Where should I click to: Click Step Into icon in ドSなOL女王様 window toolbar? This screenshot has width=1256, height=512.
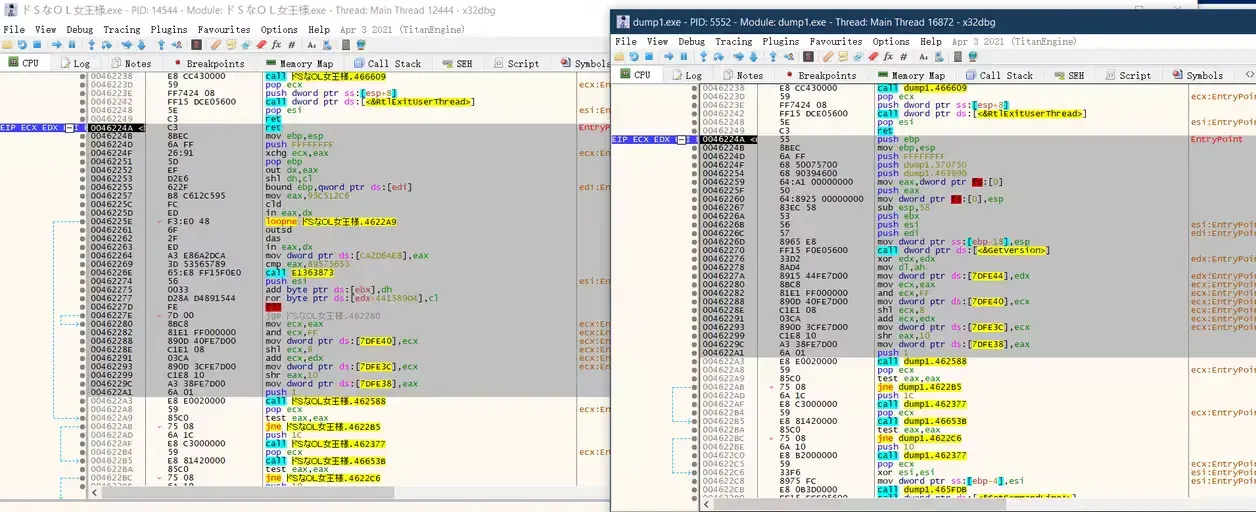[92, 45]
